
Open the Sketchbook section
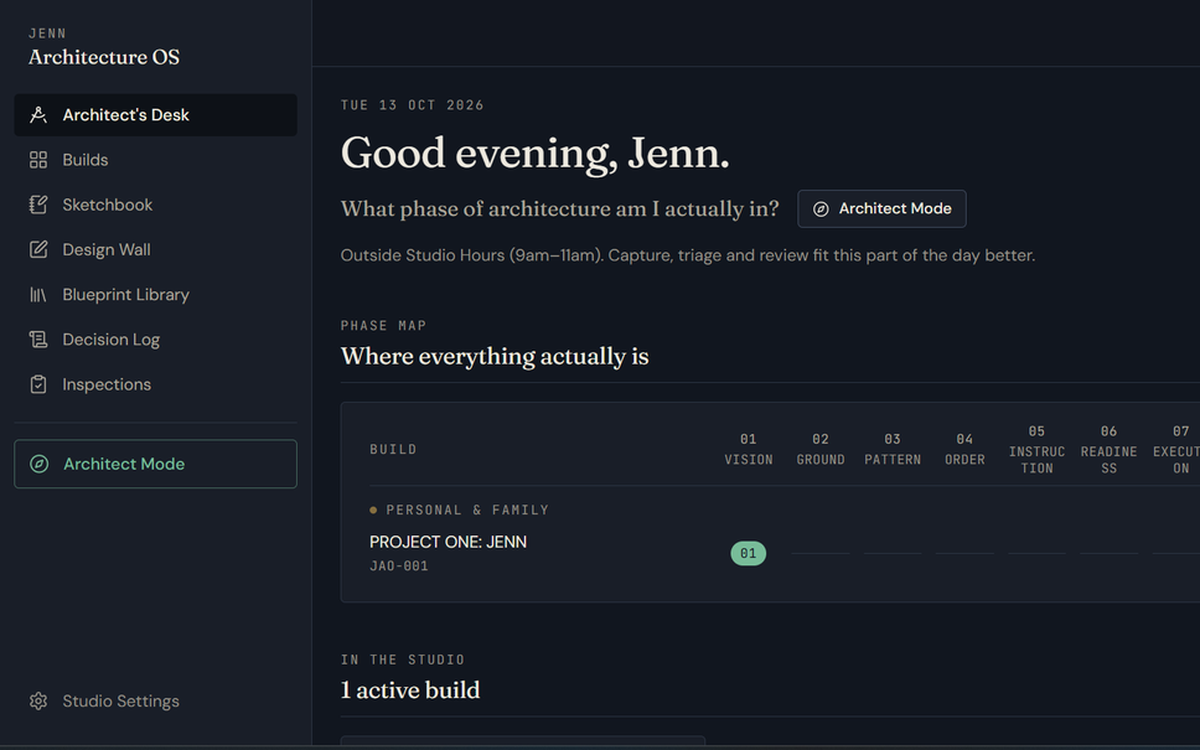point(155,205)
